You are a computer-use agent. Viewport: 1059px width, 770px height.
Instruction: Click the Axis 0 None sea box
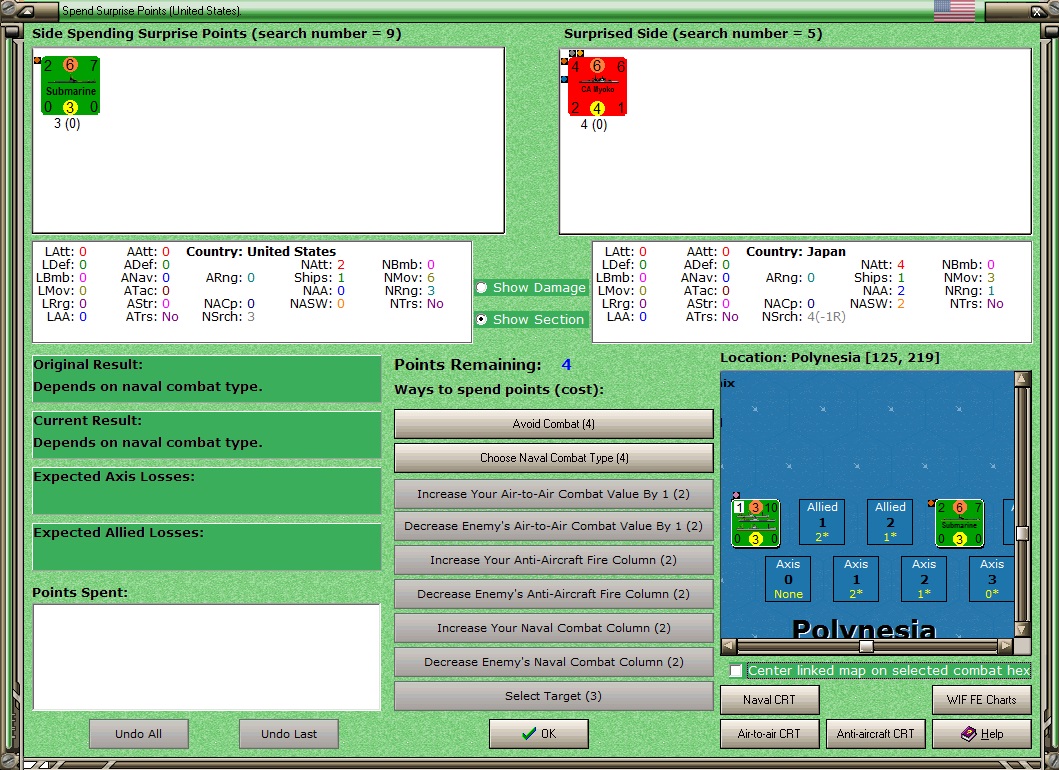point(788,579)
